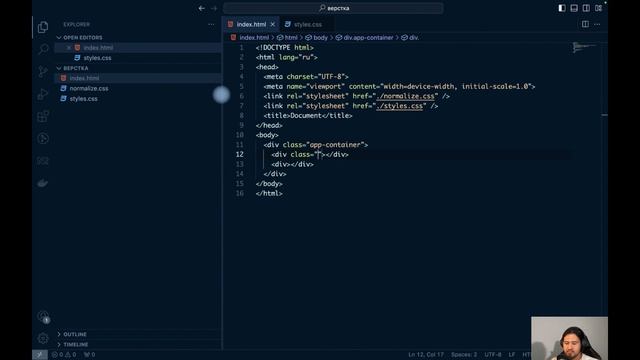Open normalize.css in the file tree
Screen dimensions: 640x360
pos(89,88)
